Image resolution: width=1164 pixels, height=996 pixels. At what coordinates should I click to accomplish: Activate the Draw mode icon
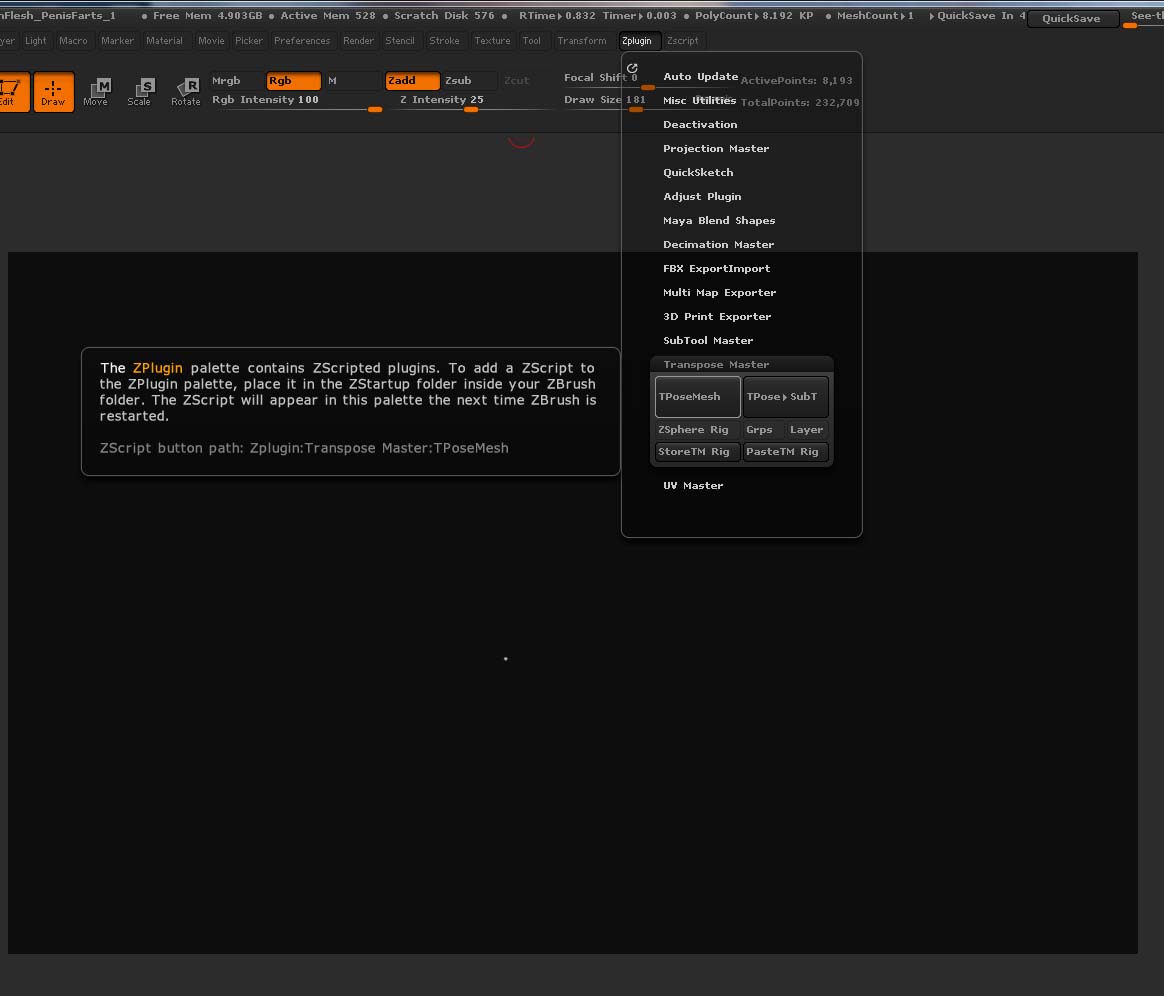click(53, 91)
